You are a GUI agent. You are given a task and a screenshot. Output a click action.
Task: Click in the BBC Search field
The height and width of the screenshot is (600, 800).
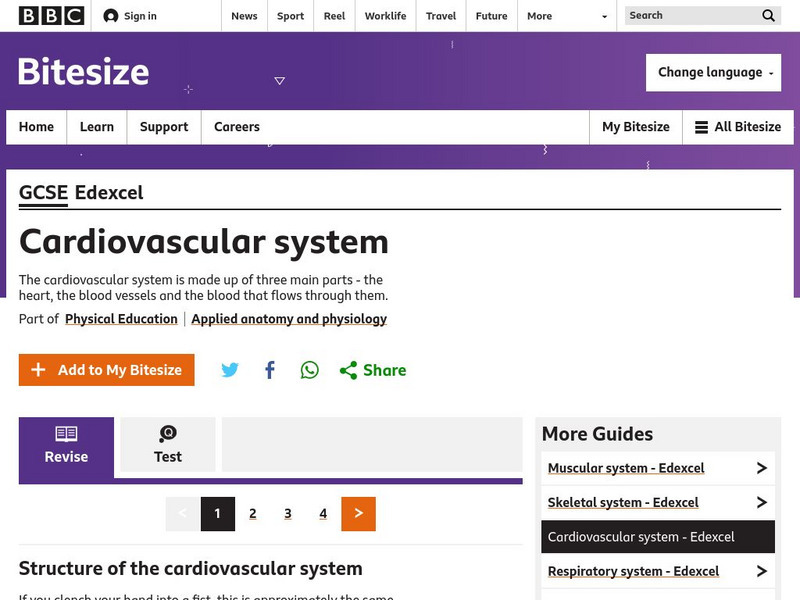[x=693, y=16]
